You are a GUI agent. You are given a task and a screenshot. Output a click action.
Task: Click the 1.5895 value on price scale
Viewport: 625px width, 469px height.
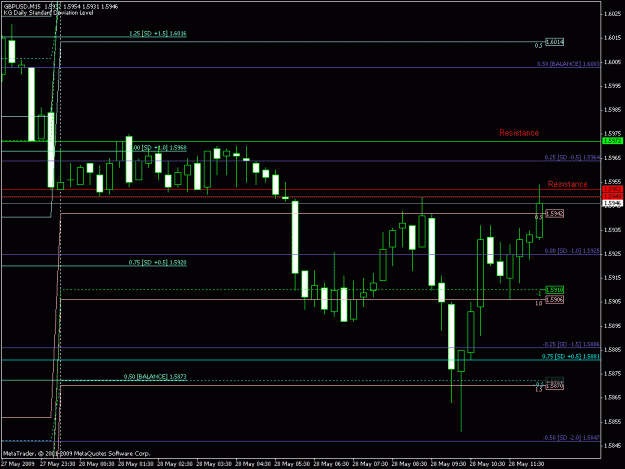[x=612, y=326]
